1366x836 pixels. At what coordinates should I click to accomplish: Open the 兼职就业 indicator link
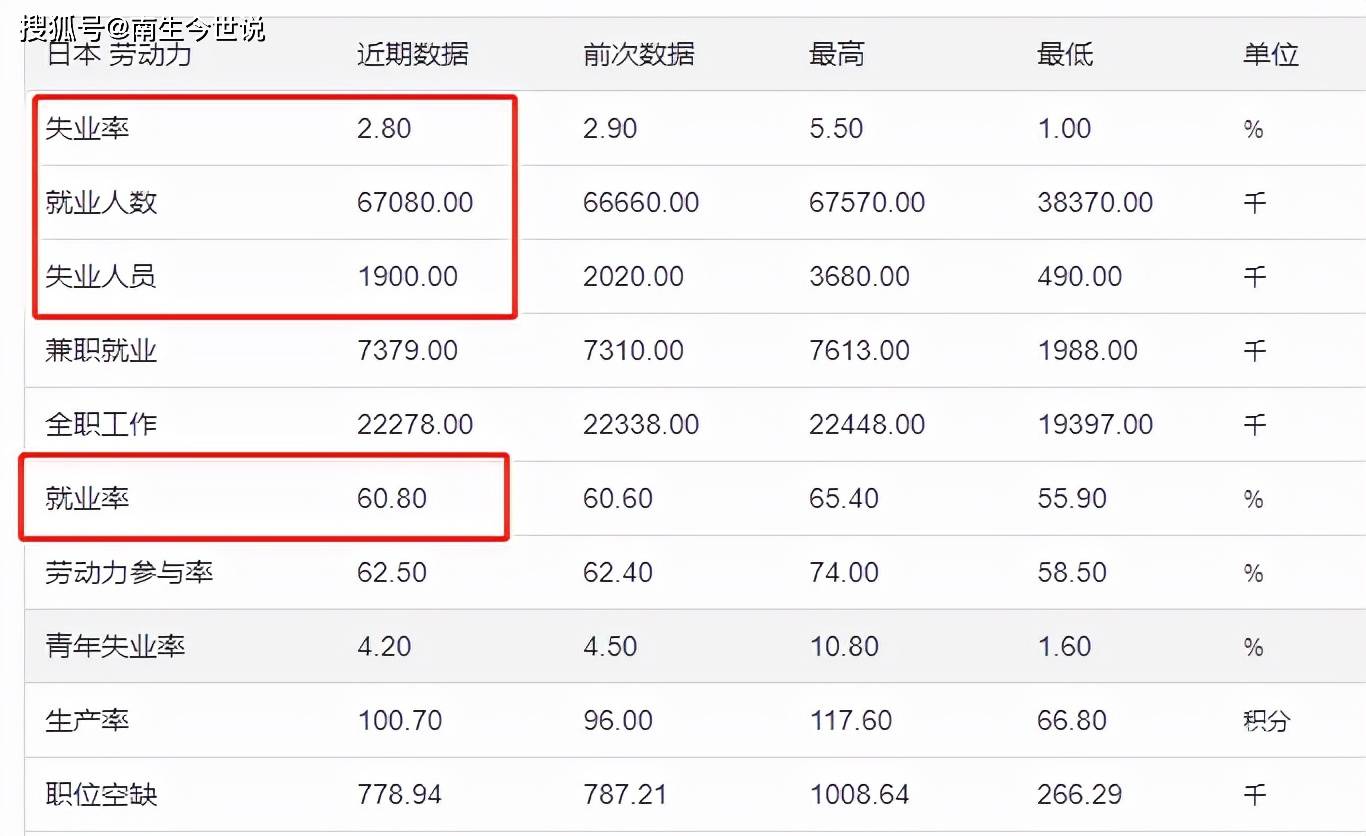click(x=101, y=351)
